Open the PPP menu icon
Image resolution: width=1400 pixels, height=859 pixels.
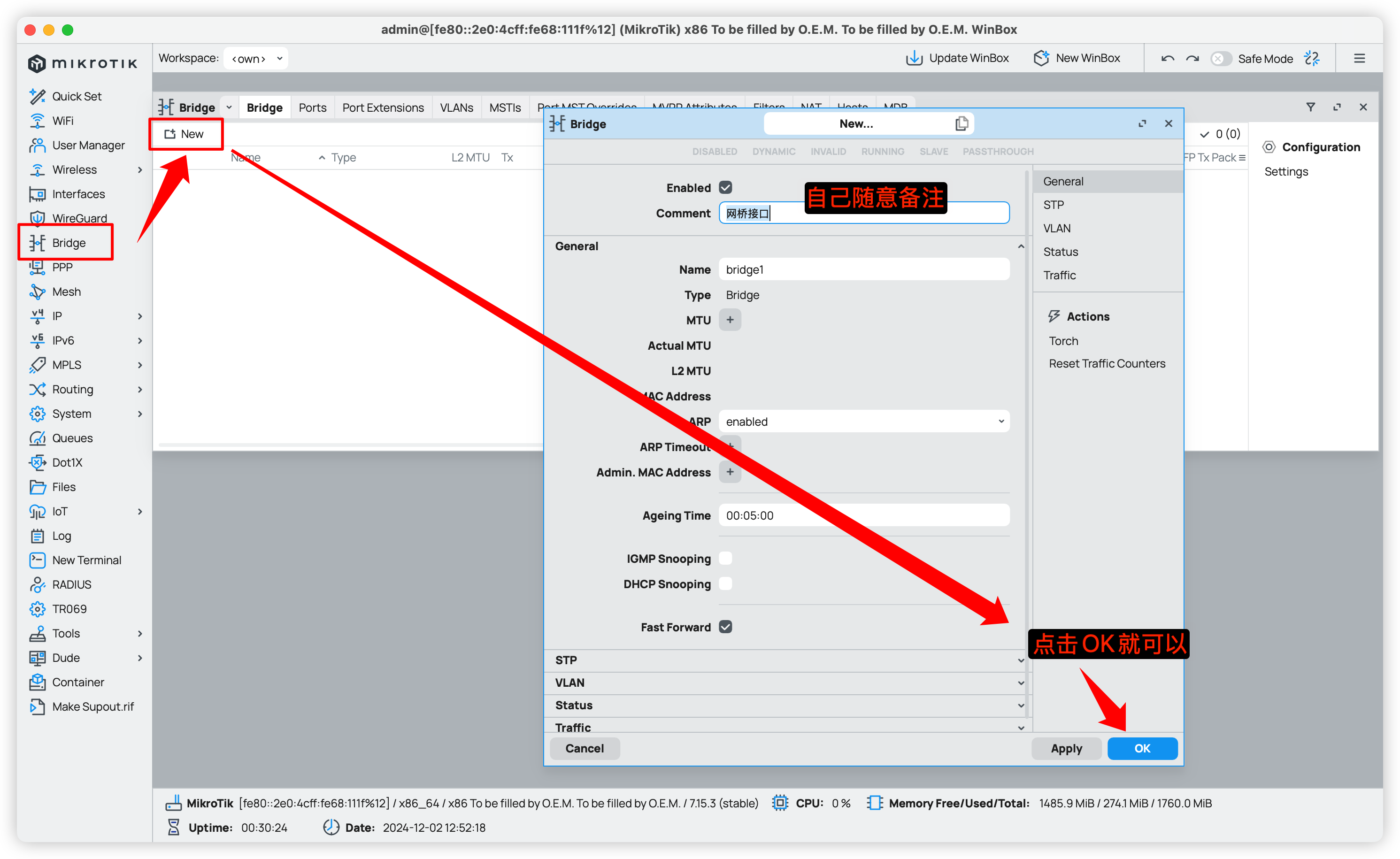pos(38,267)
